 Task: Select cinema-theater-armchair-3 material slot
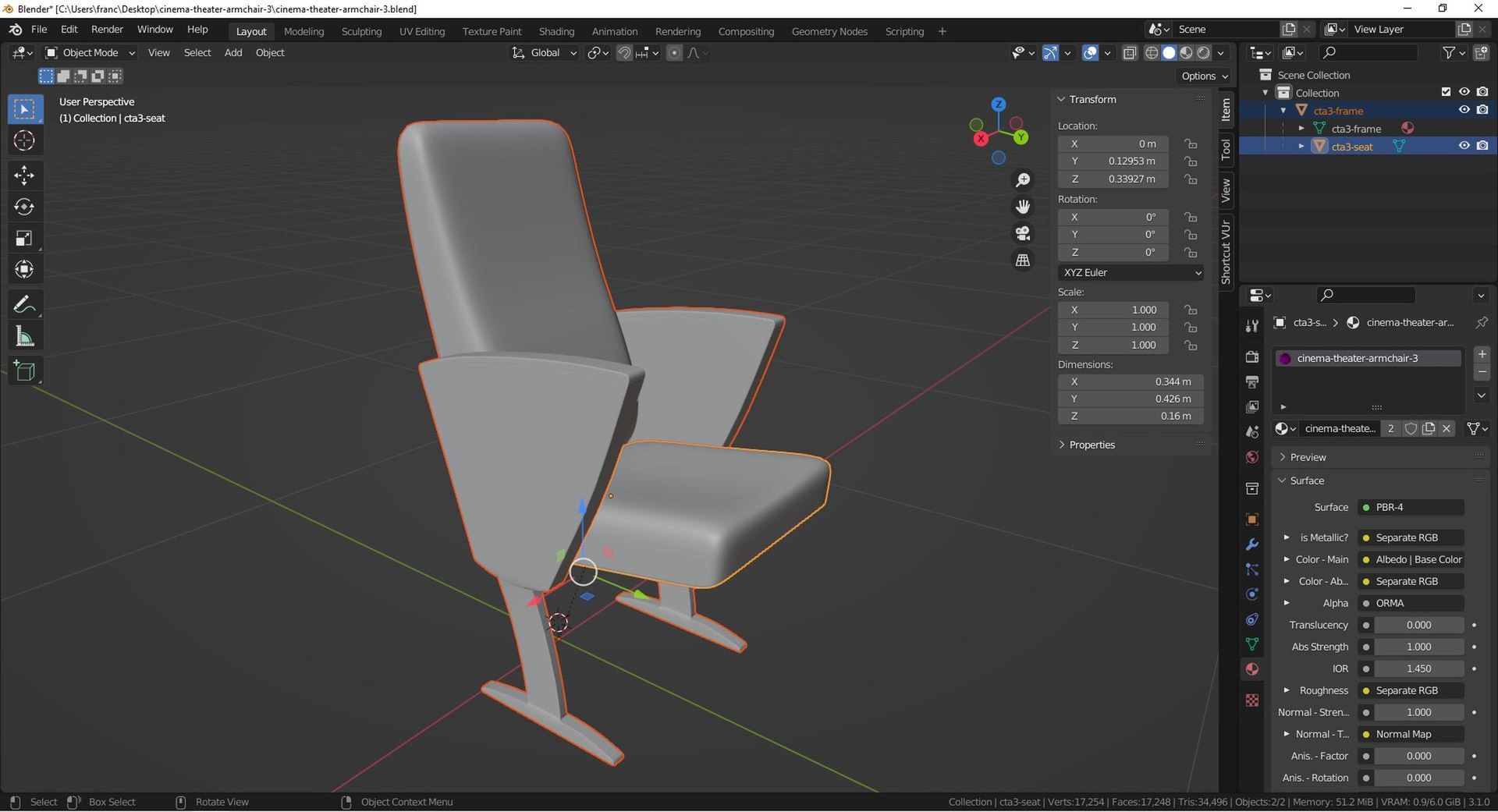tap(1367, 358)
